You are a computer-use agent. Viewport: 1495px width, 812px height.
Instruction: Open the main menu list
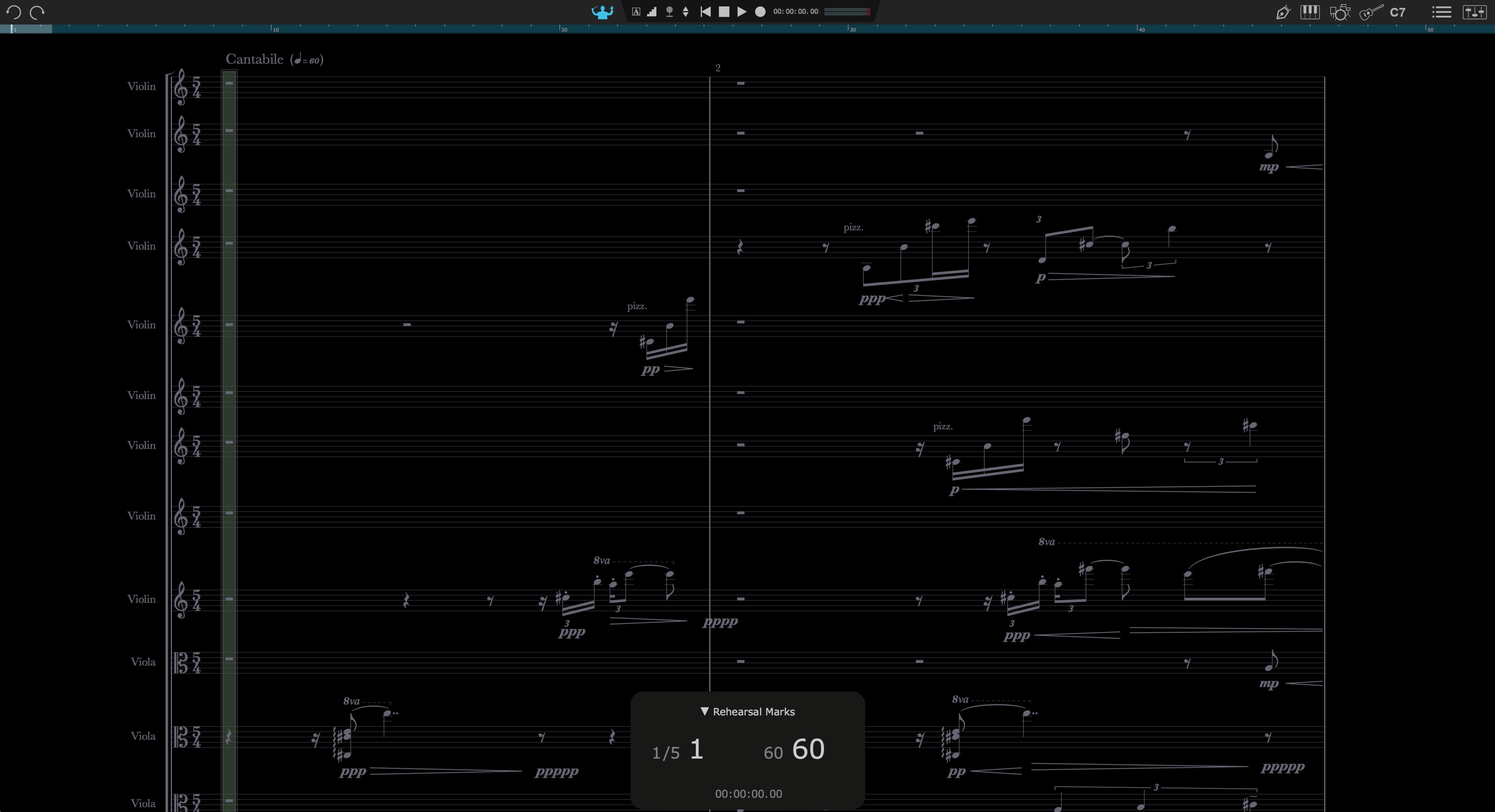click(1442, 12)
